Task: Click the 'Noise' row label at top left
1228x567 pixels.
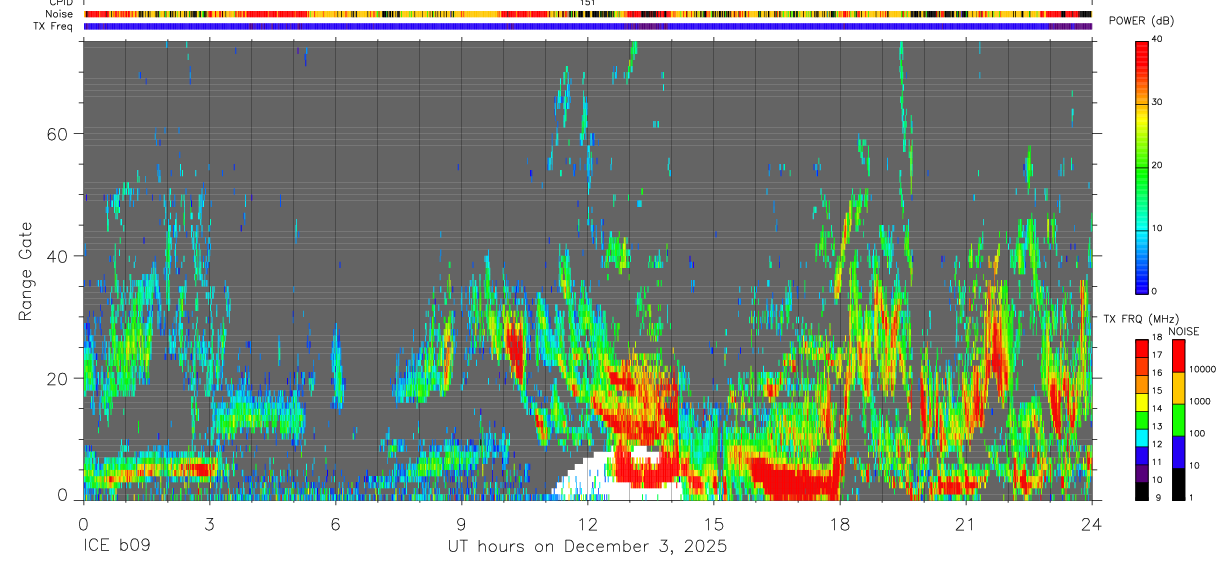Action: tap(59, 14)
